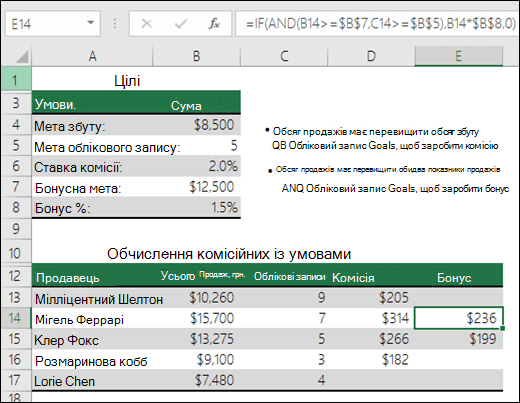Select the $15,700 sales cell
Image resolution: width=520 pixels, height=403 pixels.
click(197, 318)
